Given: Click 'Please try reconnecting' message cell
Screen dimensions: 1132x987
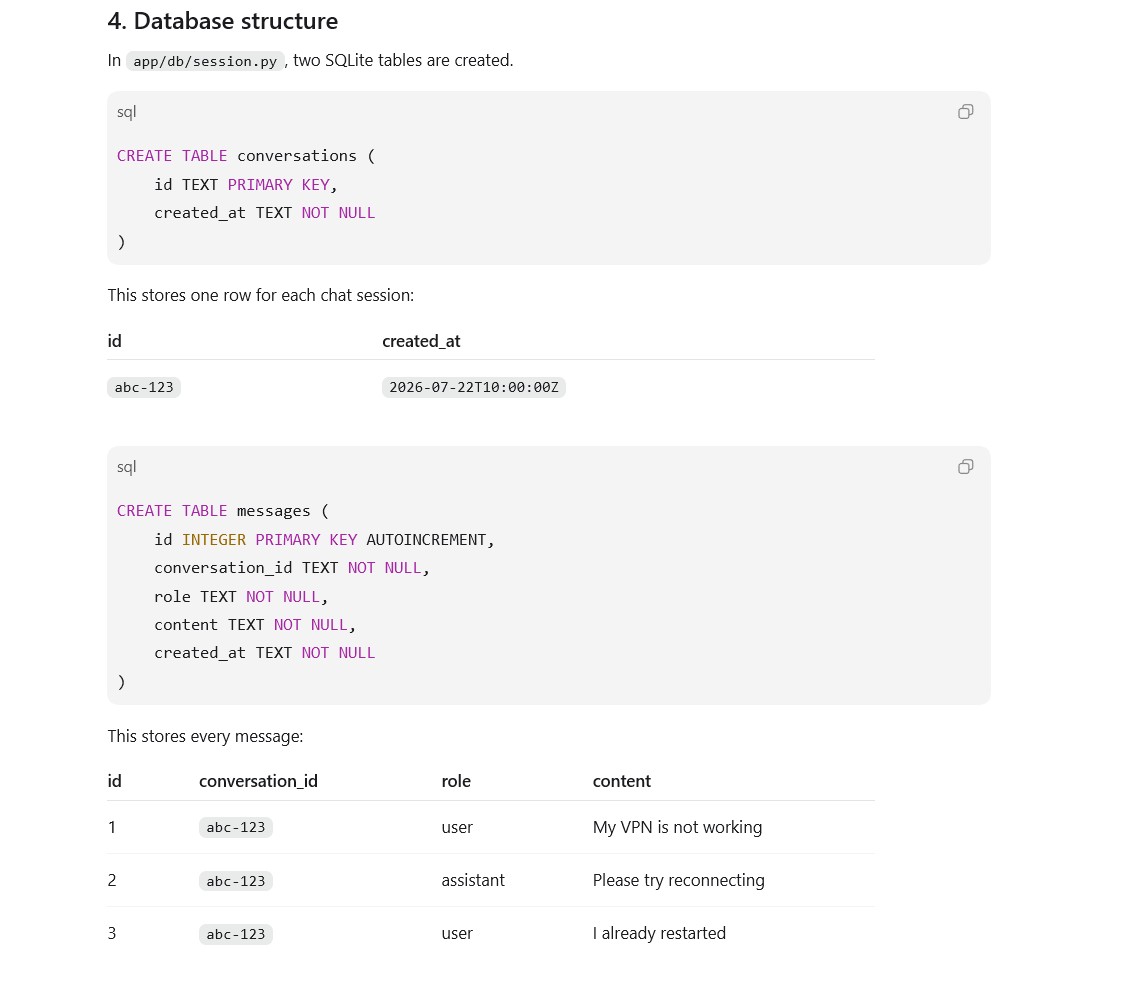Looking at the screenshot, I should [679, 881].
